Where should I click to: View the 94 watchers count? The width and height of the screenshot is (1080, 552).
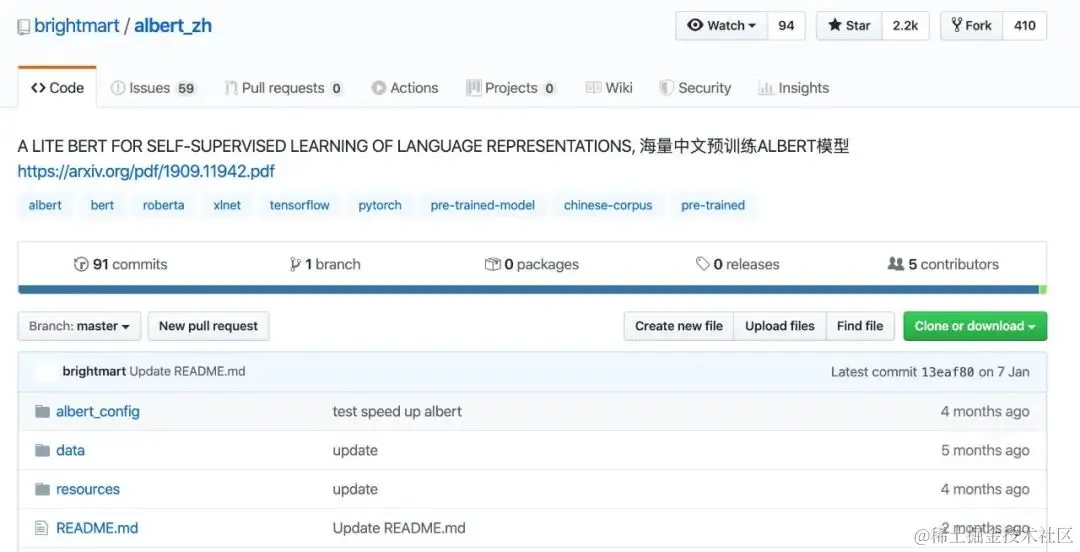(786, 25)
